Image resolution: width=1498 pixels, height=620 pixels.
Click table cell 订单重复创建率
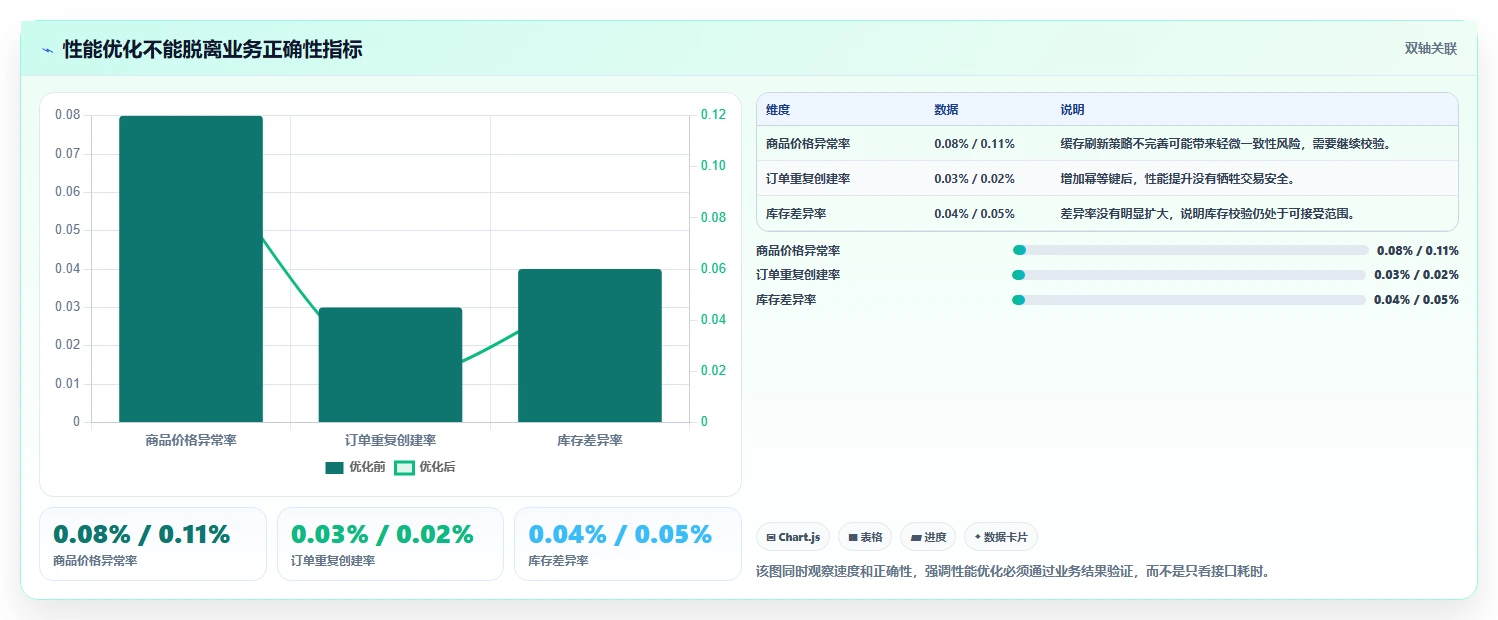click(808, 179)
